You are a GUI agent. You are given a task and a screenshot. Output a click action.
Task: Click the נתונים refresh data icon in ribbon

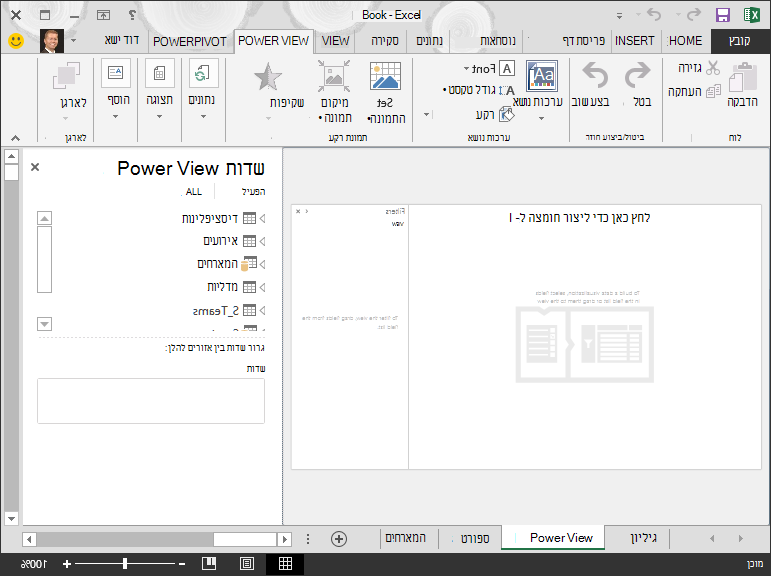(203, 73)
